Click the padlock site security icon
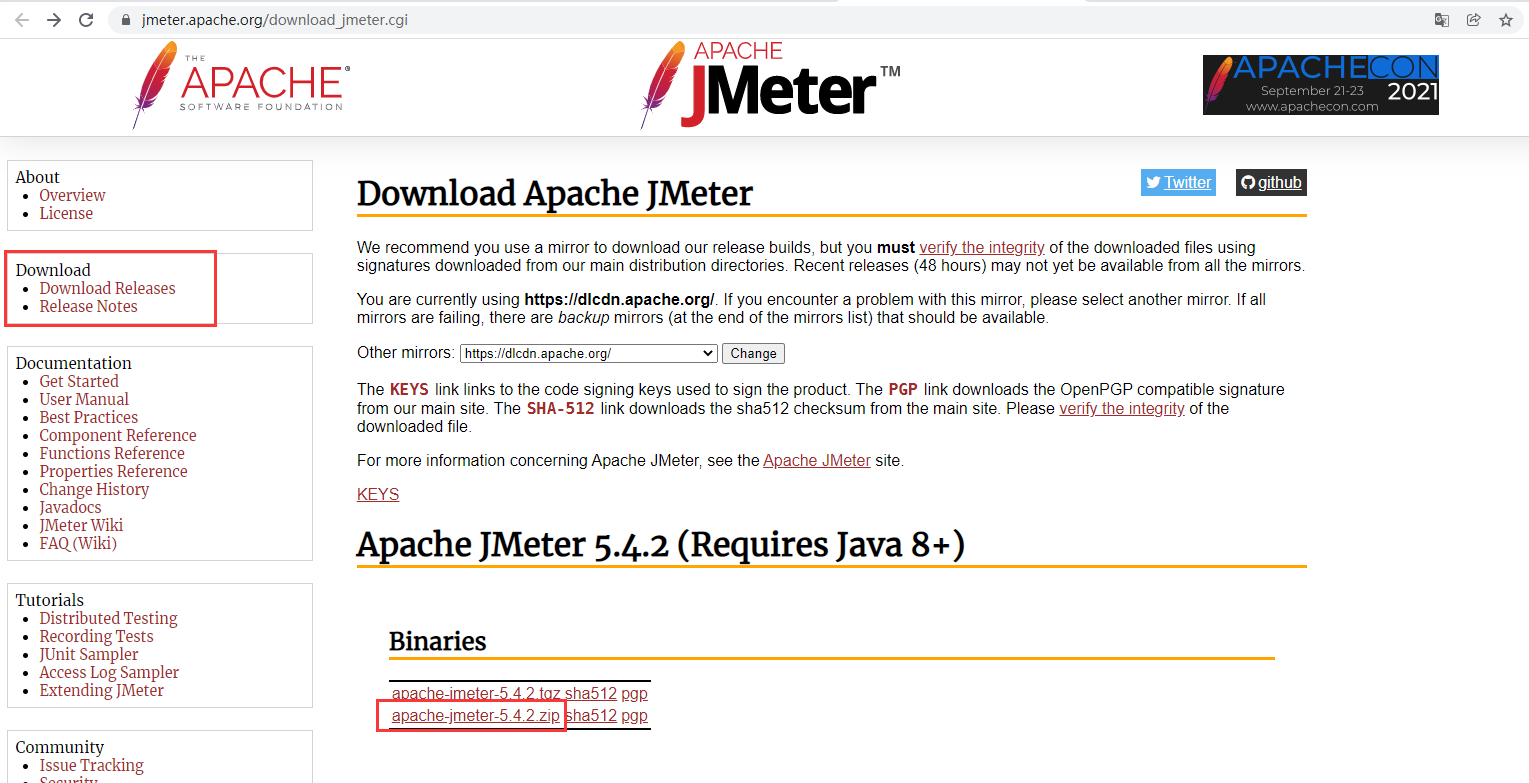 (x=125, y=20)
